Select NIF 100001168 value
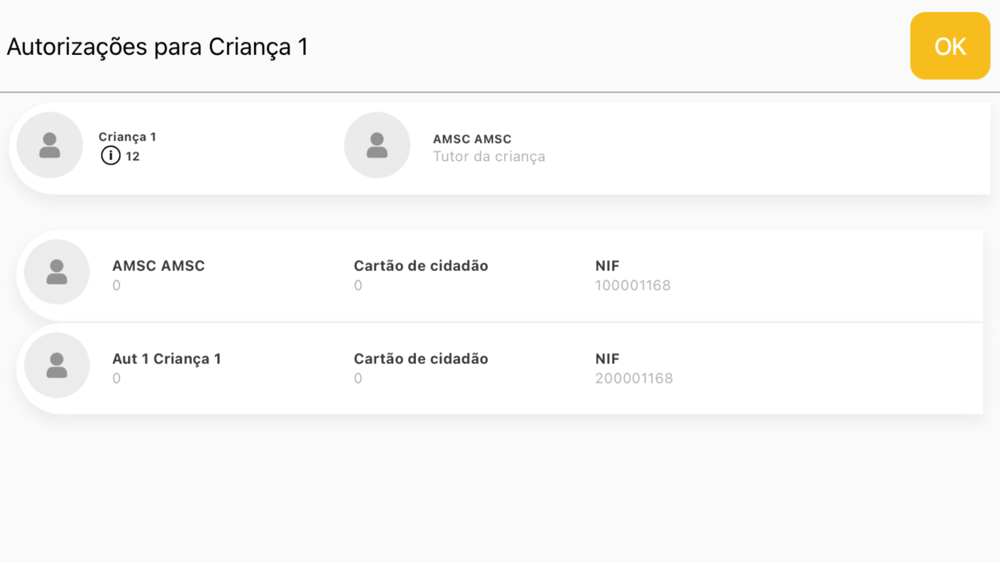Viewport: 1000px width, 563px height. 633,286
